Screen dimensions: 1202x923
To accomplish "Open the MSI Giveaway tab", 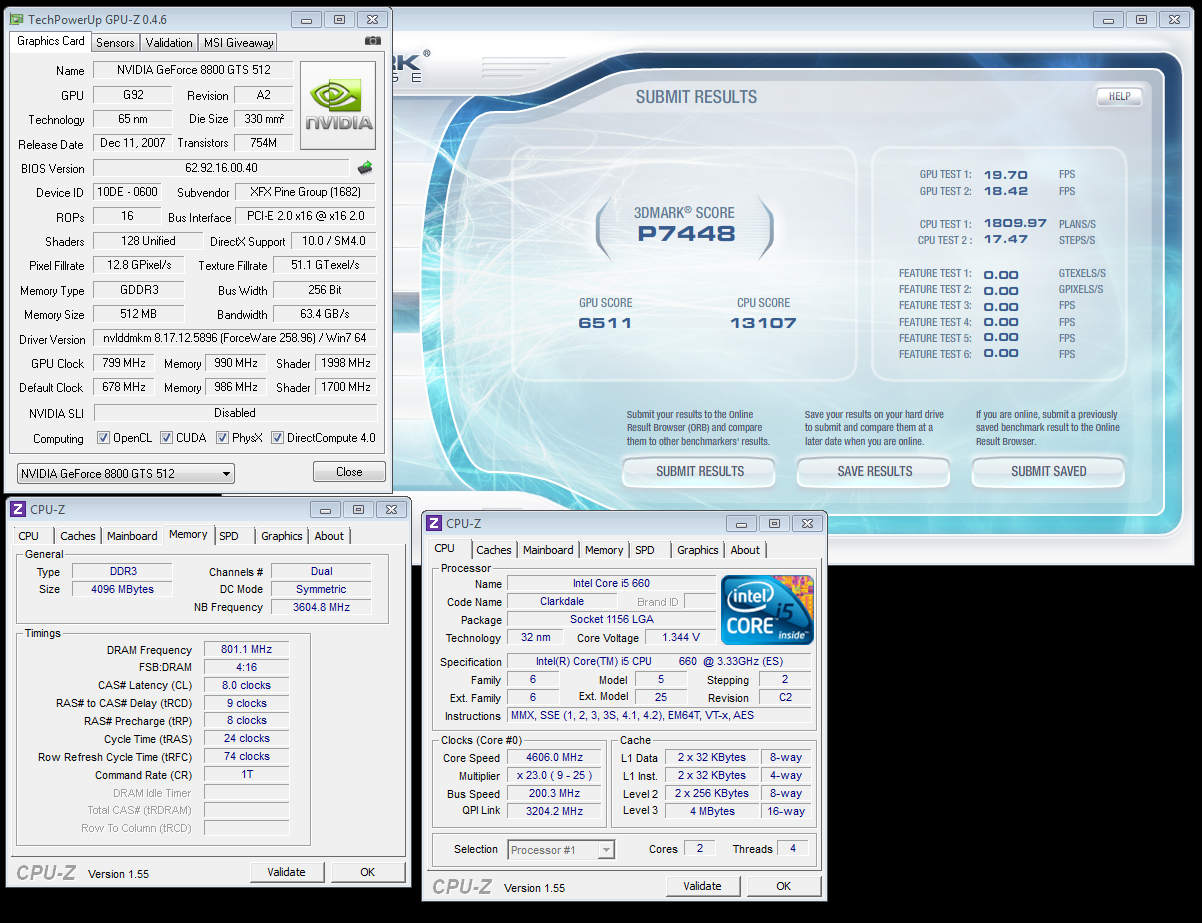I will pyautogui.click(x=238, y=43).
